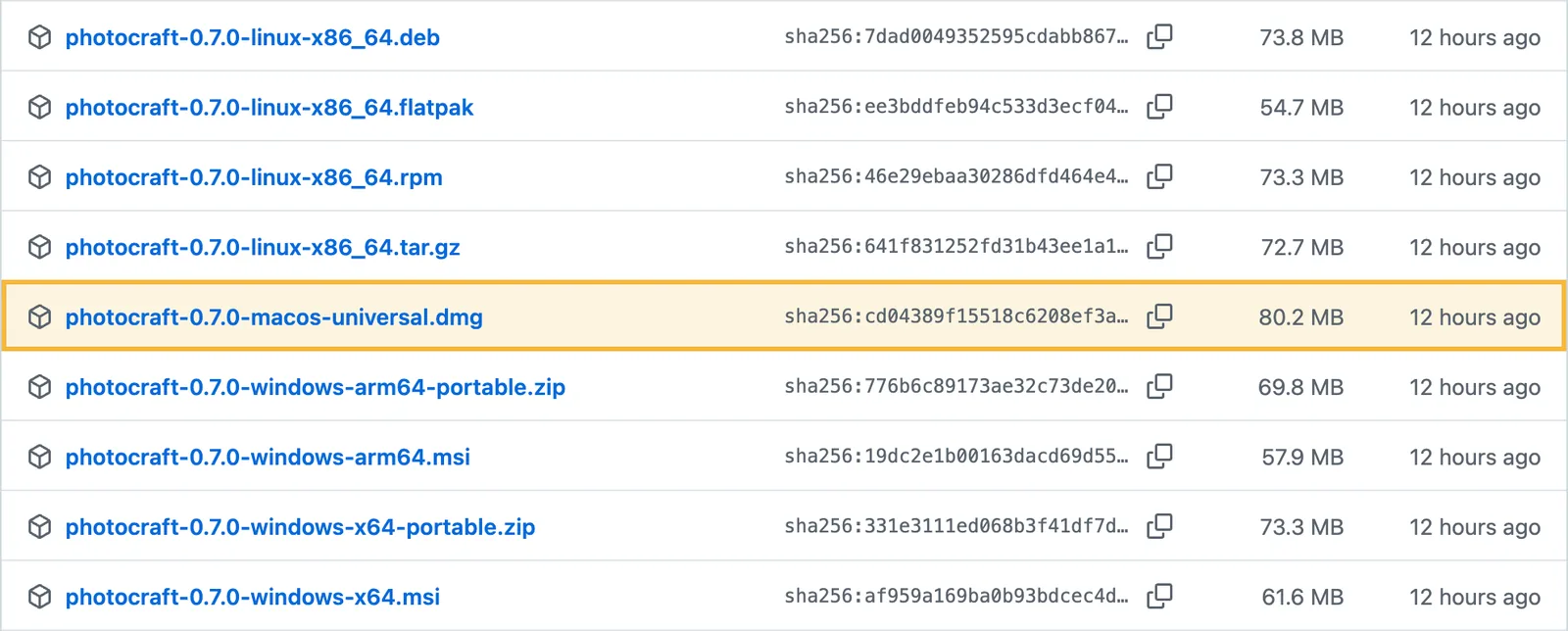Click '12 hours ago' in windows-x64-portable.zip row
This screenshot has width=1568, height=631.
[x=1475, y=527]
